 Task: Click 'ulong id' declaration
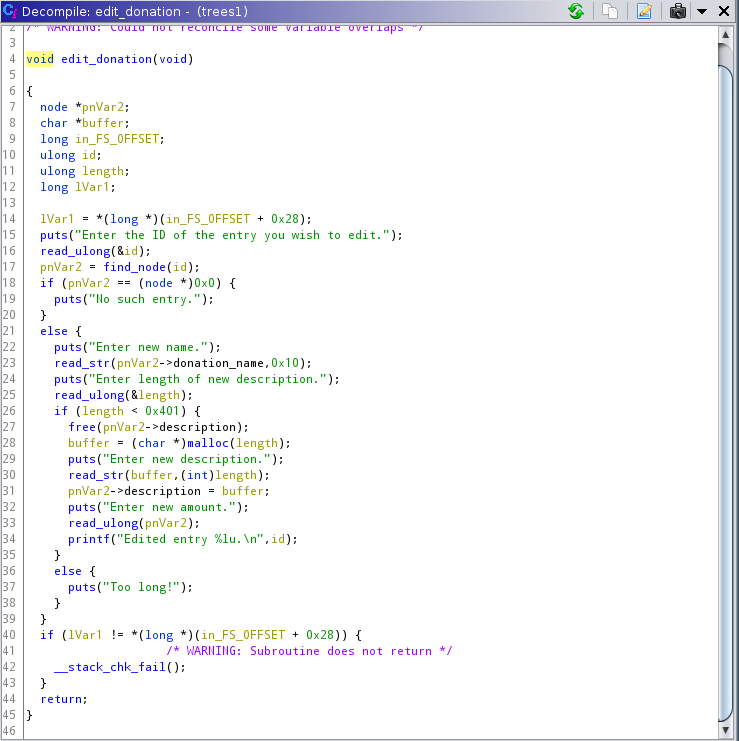[71, 155]
